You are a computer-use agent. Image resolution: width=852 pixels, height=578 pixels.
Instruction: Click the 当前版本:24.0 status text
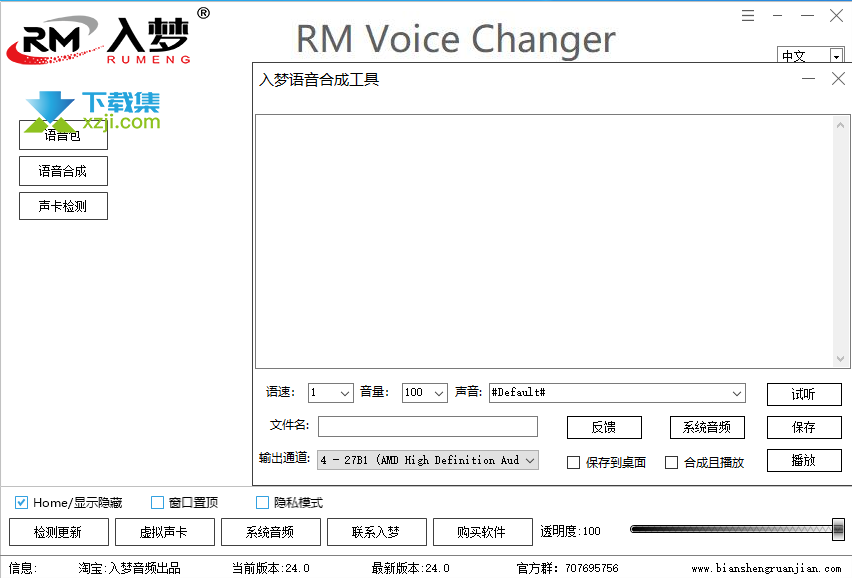(271, 568)
